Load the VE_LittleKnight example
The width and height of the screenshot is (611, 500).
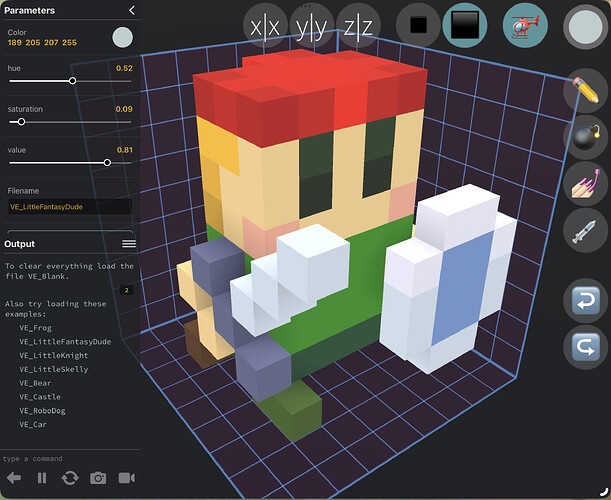click(x=54, y=355)
